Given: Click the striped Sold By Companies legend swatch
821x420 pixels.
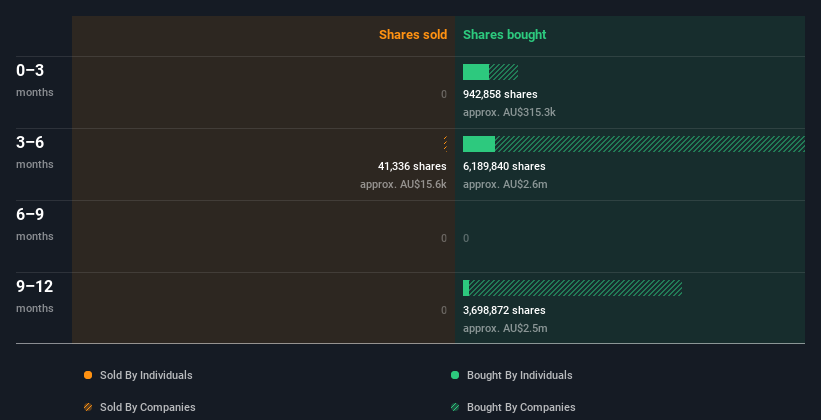Looking at the screenshot, I should click(x=88, y=407).
